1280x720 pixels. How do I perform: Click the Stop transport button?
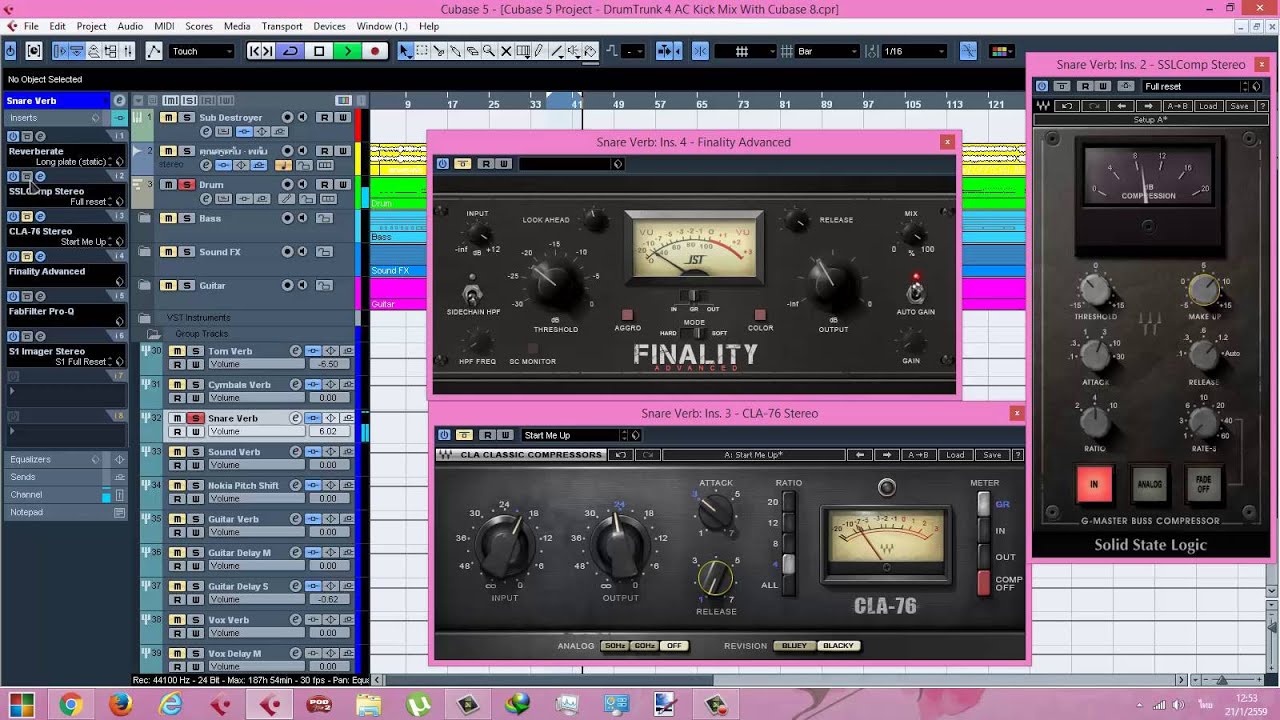pos(319,51)
